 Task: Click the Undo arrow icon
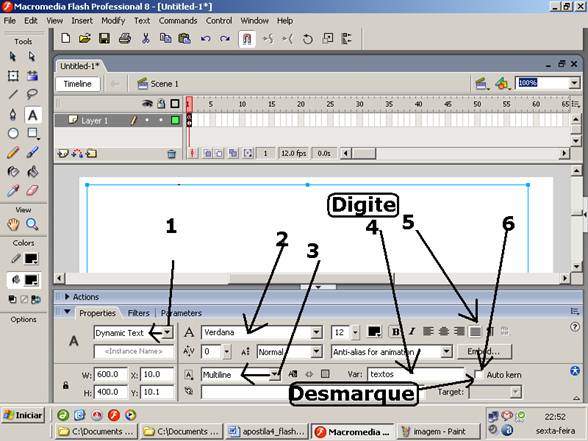(206, 39)
